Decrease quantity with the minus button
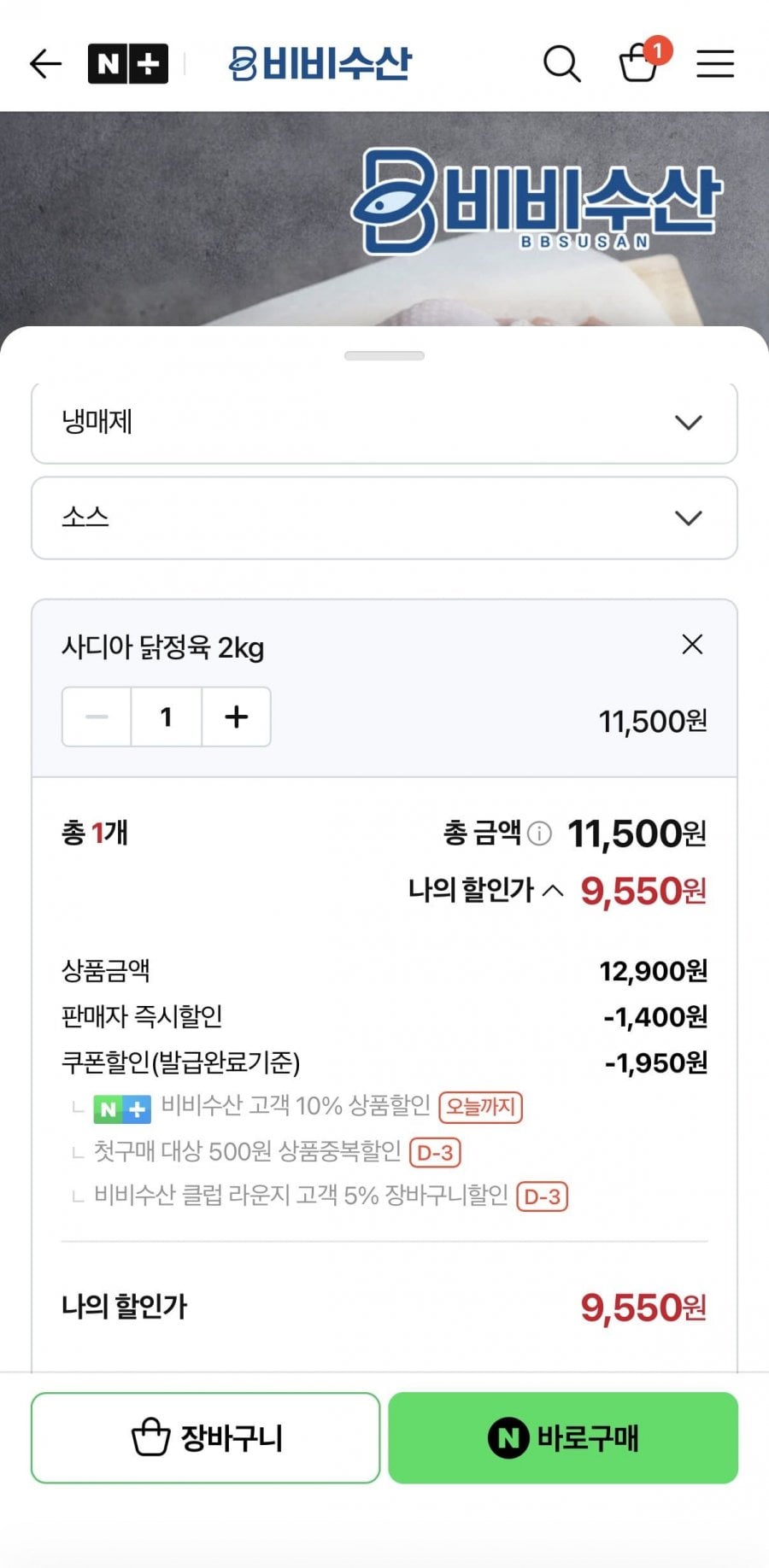 (97, 717)
